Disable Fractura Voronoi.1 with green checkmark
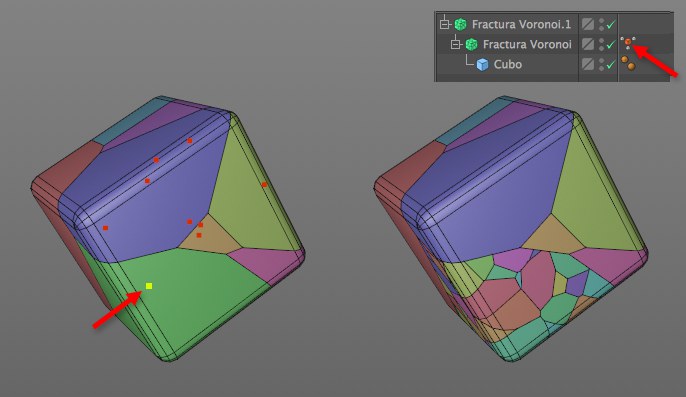The width and height of the screenshot is (686, 397). click(x=611, y=24)
